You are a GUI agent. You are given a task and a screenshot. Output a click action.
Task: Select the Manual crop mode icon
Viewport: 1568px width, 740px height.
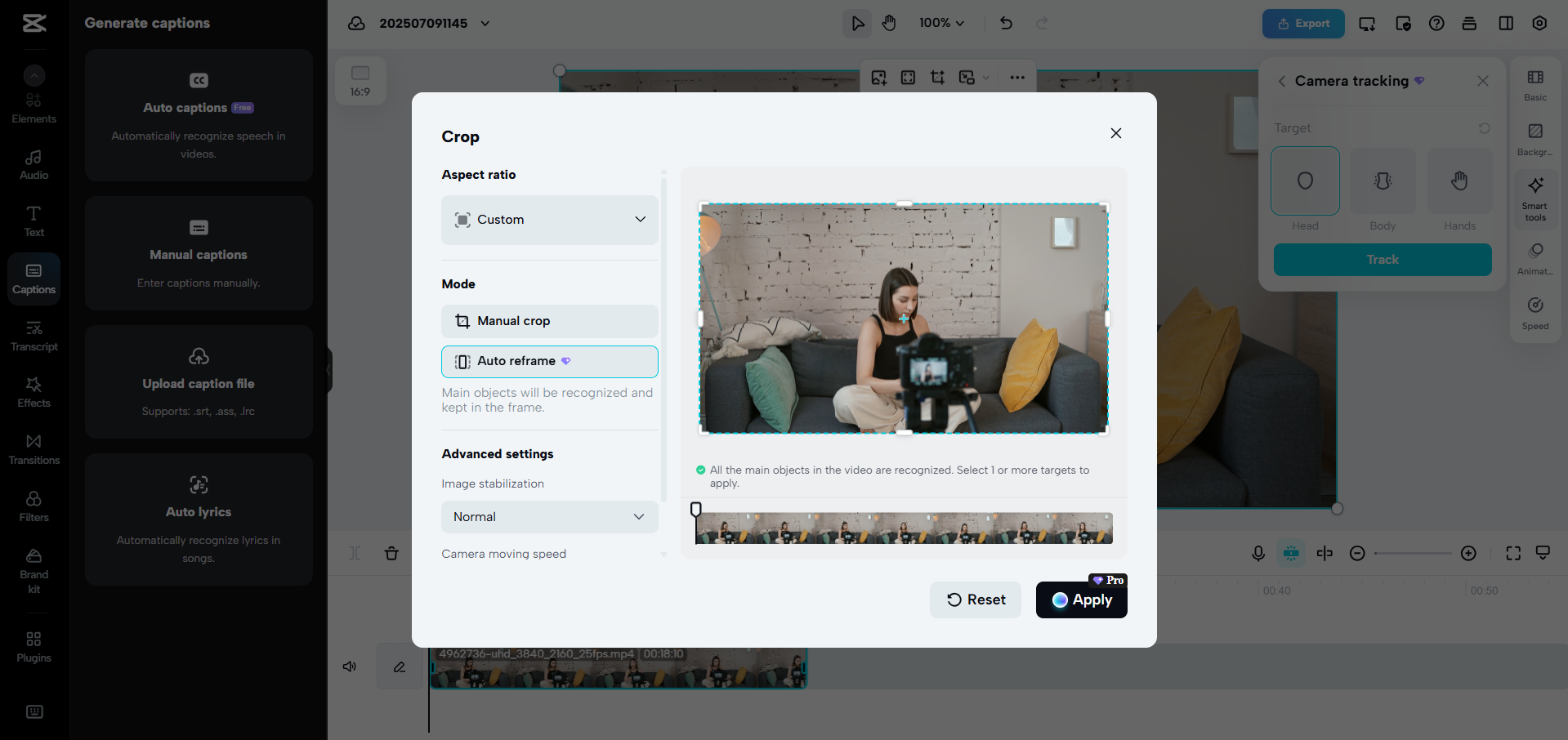pos(461,321)
